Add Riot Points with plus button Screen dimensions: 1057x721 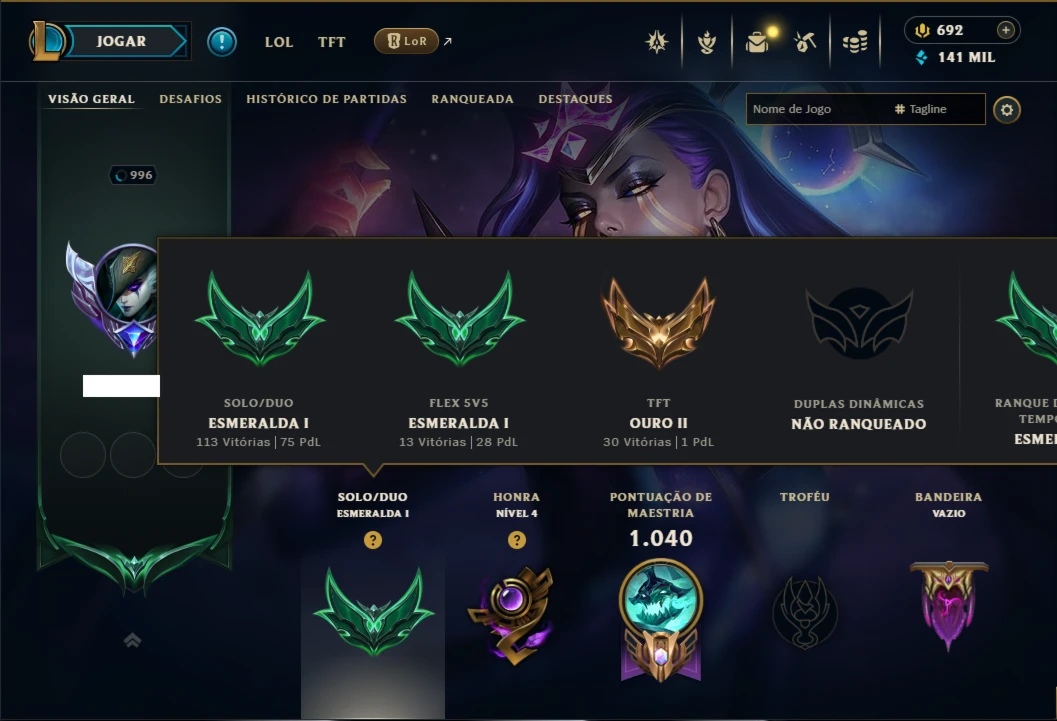click(1006, 30)
